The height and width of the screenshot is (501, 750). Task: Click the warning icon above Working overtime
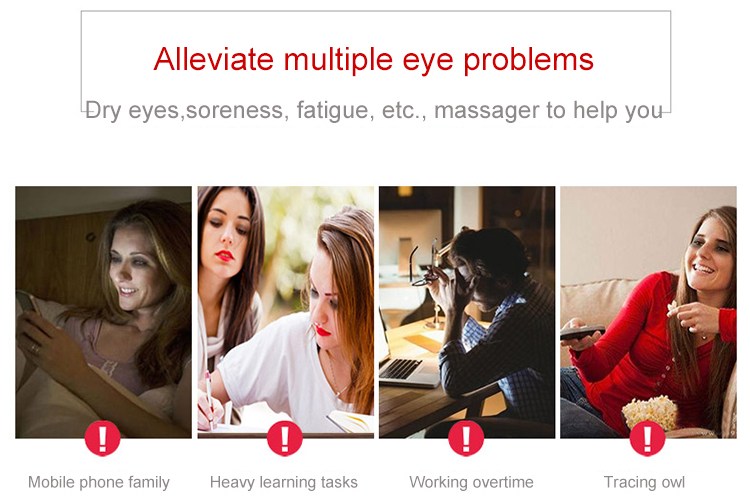(466, 438)
